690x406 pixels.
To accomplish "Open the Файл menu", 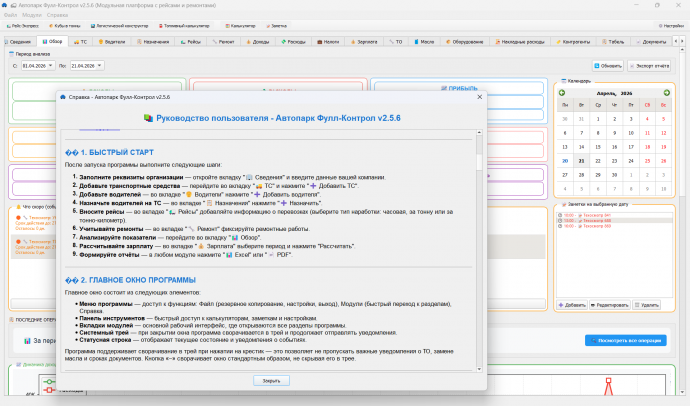I will pyautogui.click(x=10, y=15).
